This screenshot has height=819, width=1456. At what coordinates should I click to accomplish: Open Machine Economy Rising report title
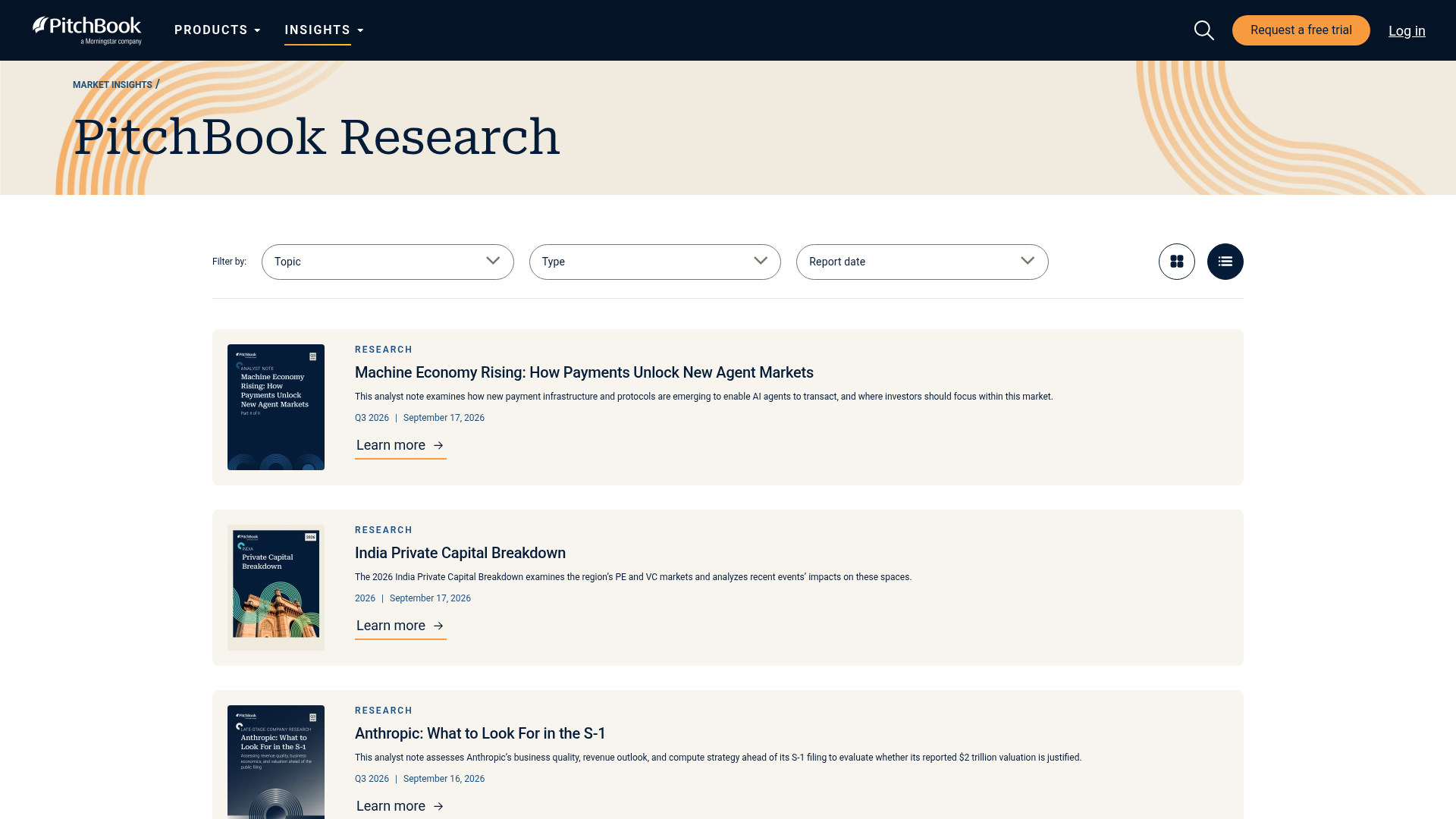(584, 372)
